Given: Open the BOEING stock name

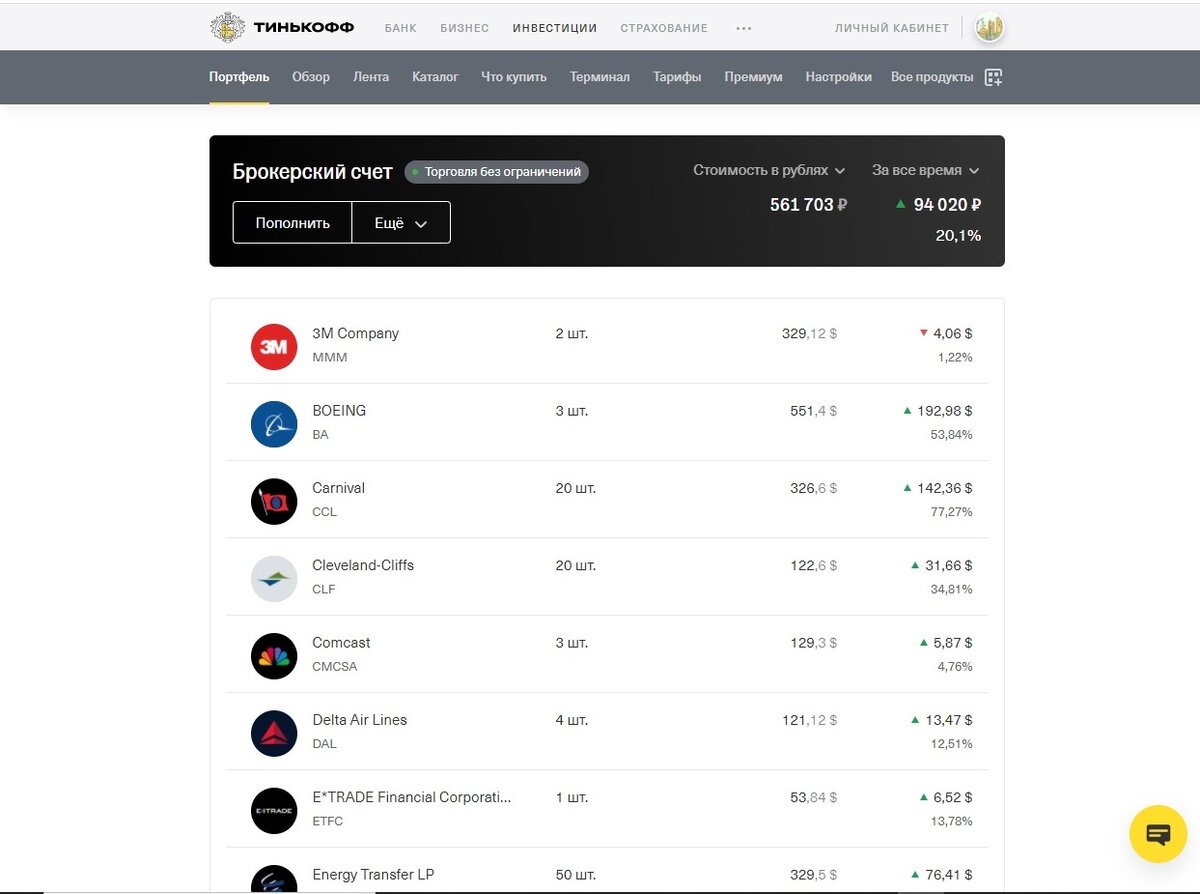Looking at the screenshot, I should coord(339,411).
